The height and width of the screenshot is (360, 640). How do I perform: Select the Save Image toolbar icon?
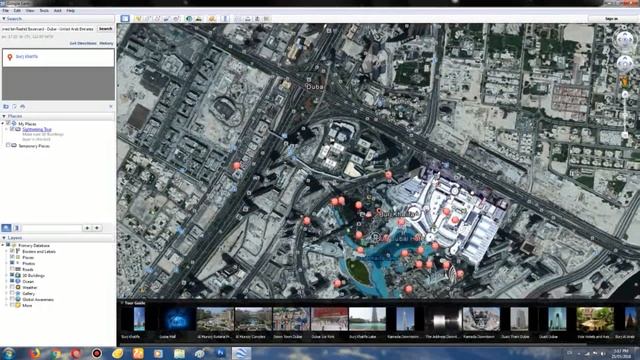click(257, 19)
